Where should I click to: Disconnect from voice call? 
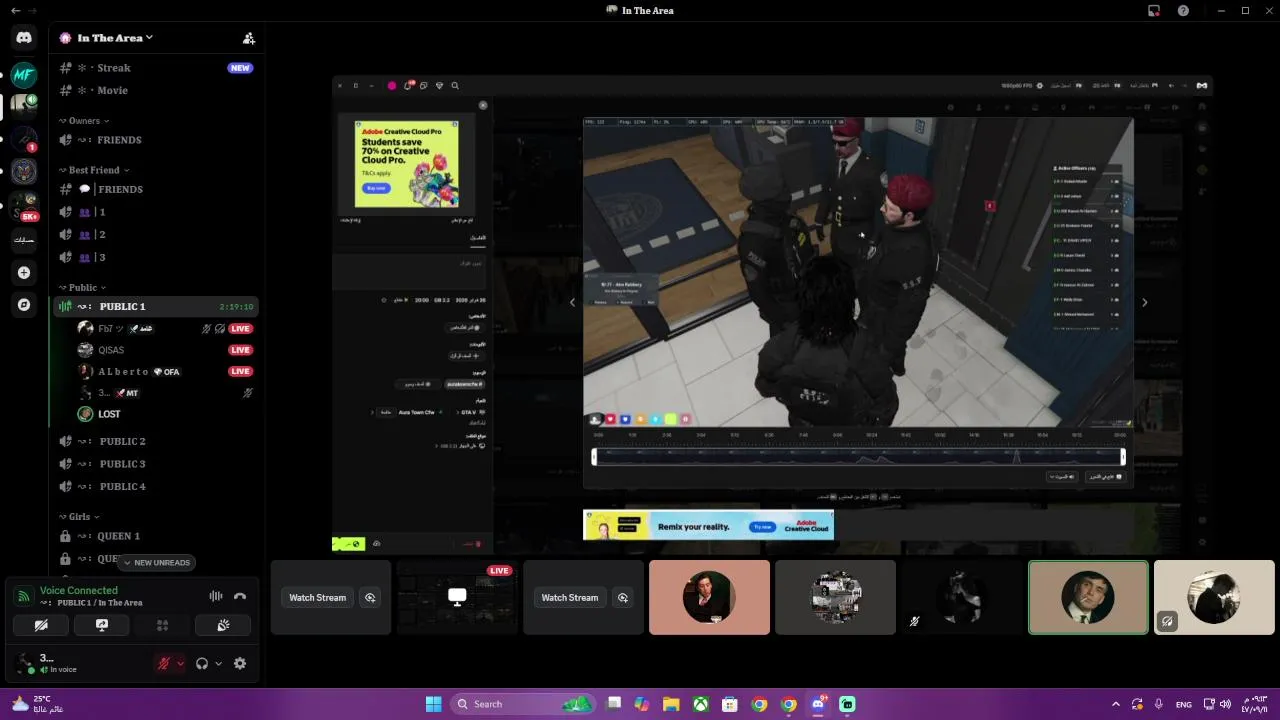(240, 596)
